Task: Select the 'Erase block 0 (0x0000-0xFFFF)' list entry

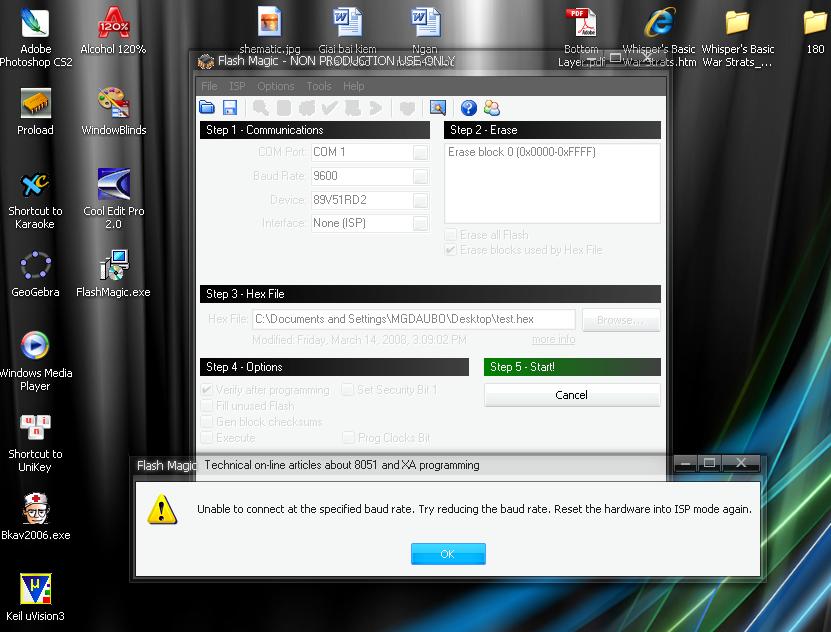Action: pyautogui.click(x=522, y=152)
